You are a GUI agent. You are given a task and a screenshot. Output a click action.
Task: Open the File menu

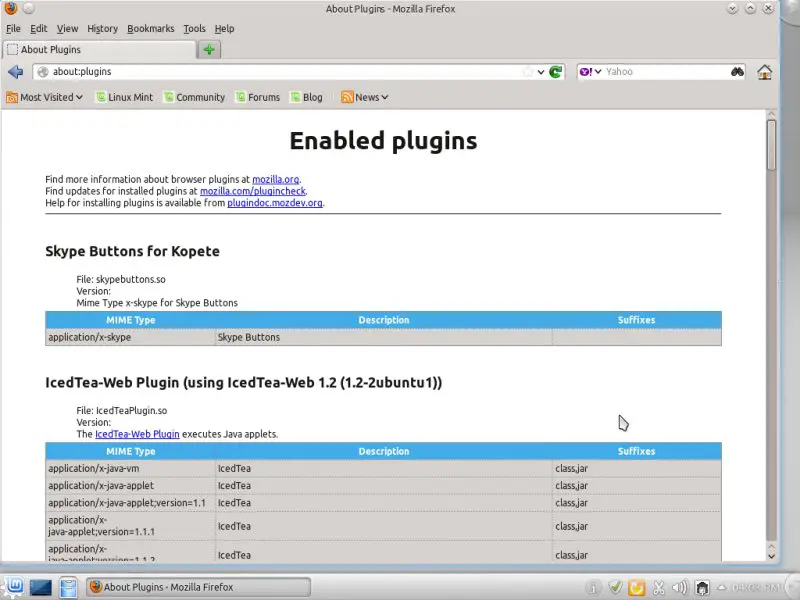[x=13, y=29]
